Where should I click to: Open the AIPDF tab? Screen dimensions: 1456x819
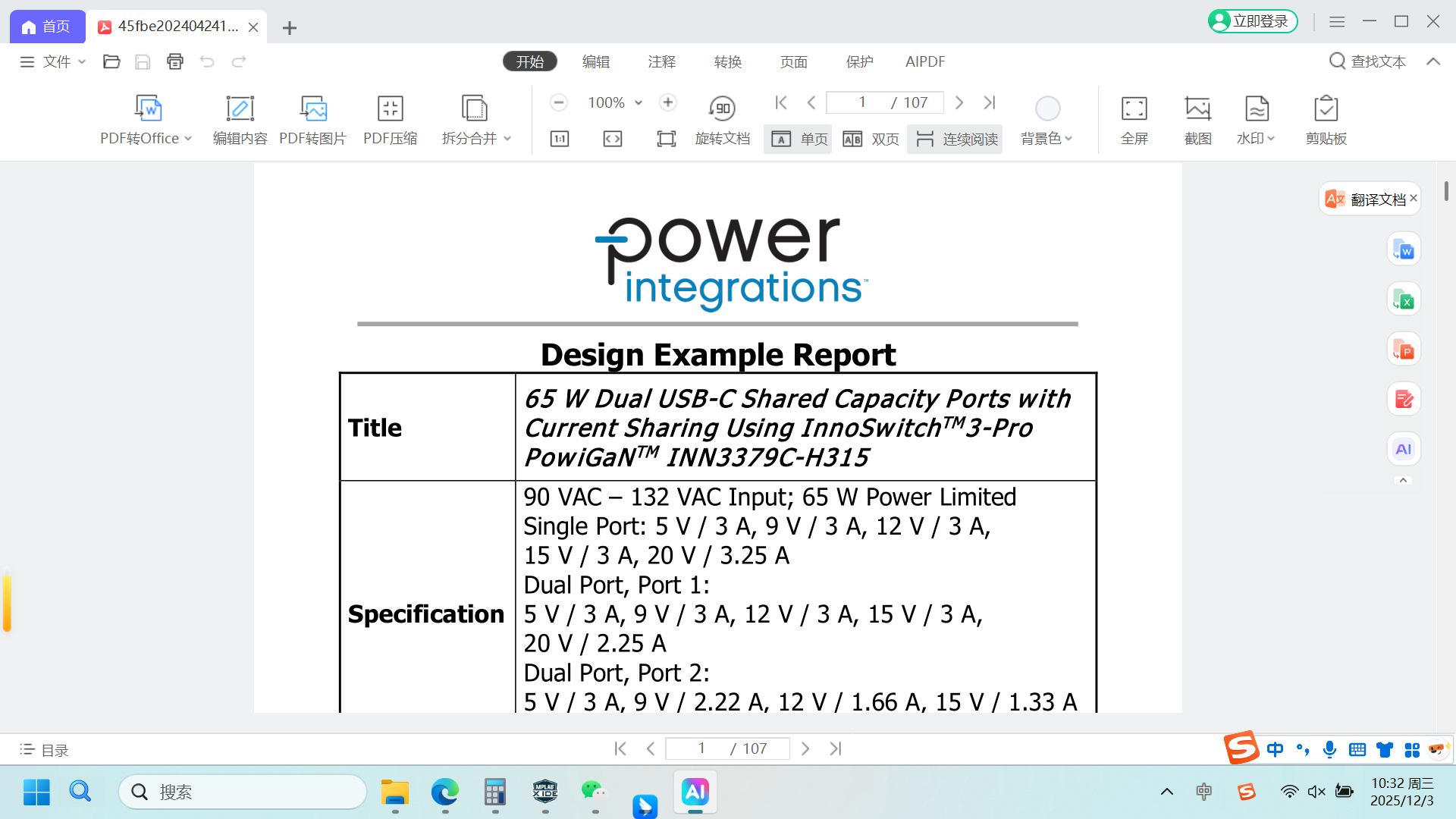tap(925, 61)
